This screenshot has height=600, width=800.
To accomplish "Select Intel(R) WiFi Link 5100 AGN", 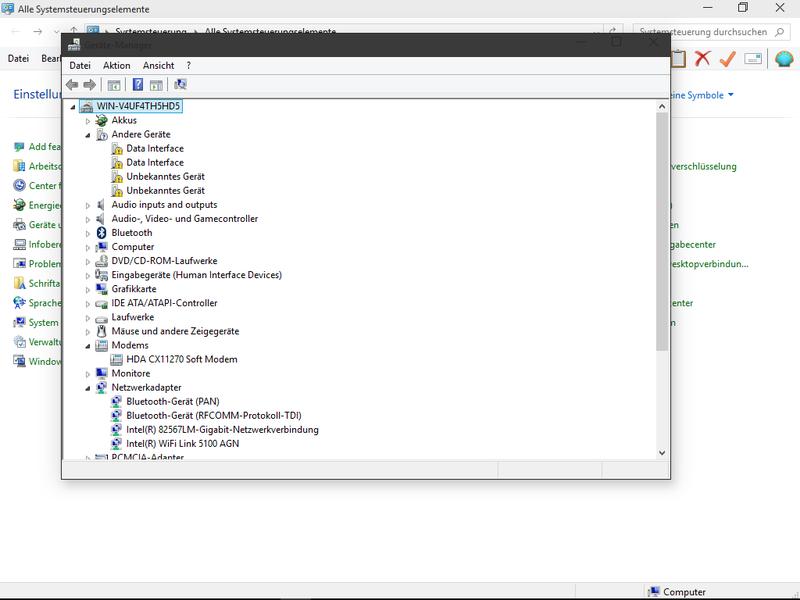I will click(182, 444).
